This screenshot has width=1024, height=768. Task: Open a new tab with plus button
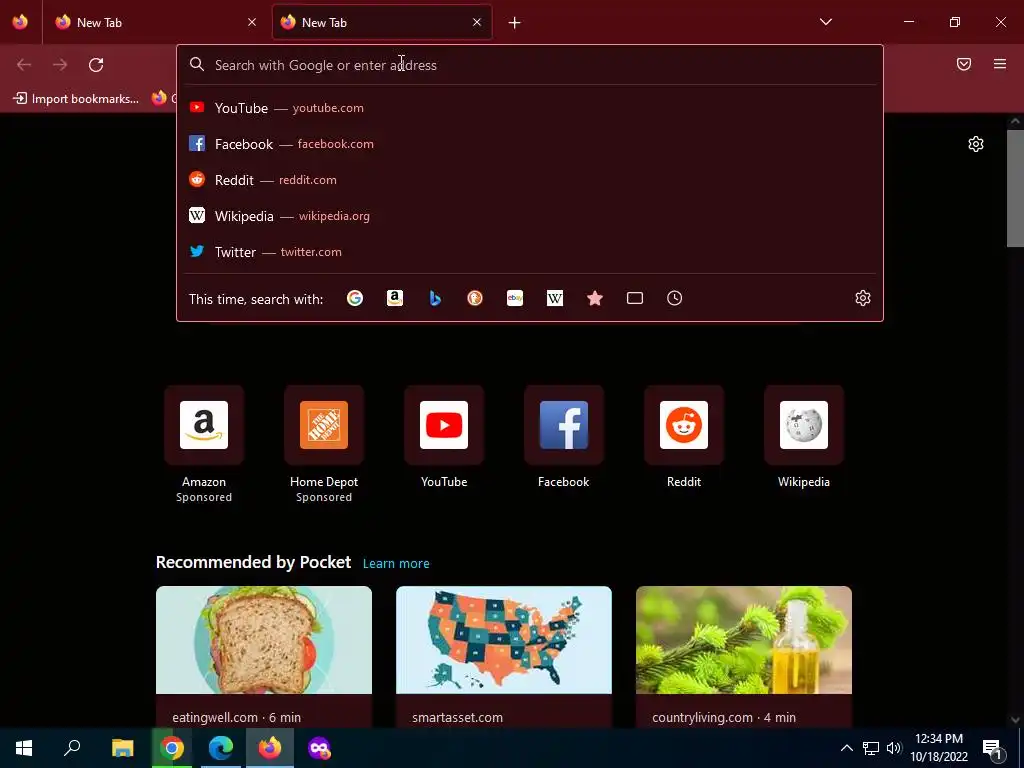click(515, 23)
